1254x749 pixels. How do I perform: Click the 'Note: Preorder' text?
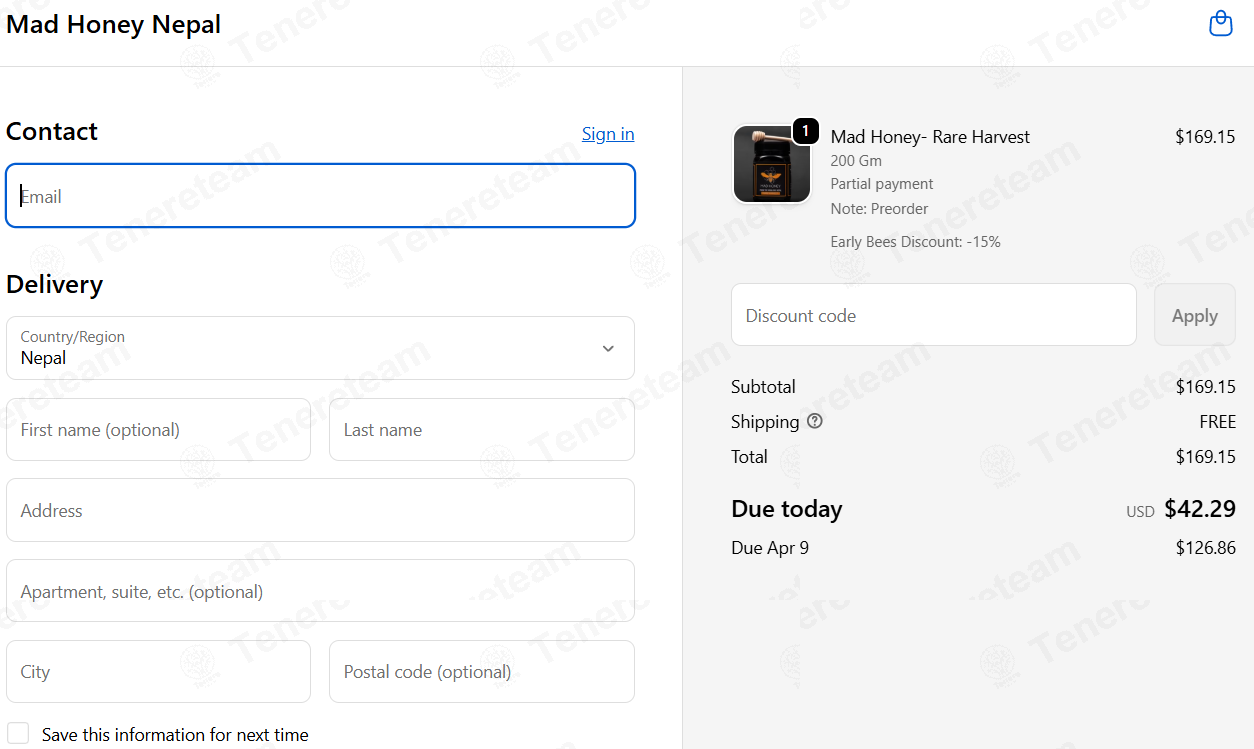coord(879,209)
